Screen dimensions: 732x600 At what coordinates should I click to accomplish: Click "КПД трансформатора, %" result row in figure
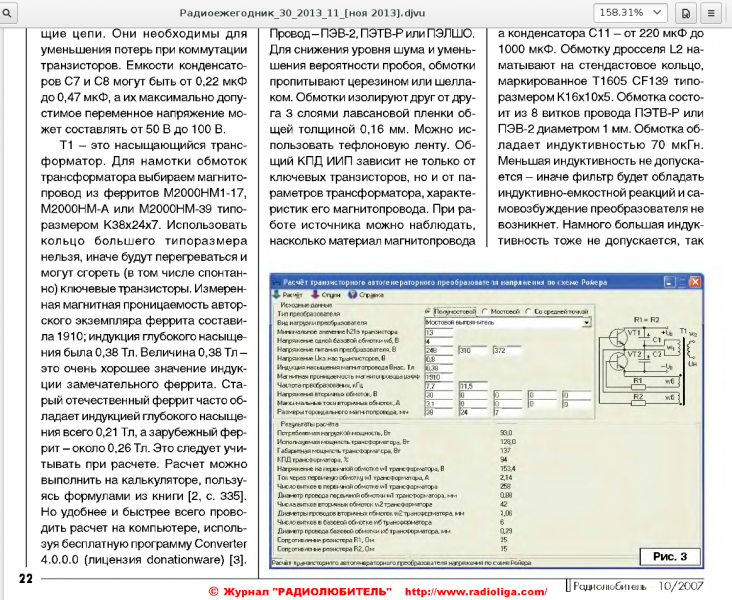313,459
